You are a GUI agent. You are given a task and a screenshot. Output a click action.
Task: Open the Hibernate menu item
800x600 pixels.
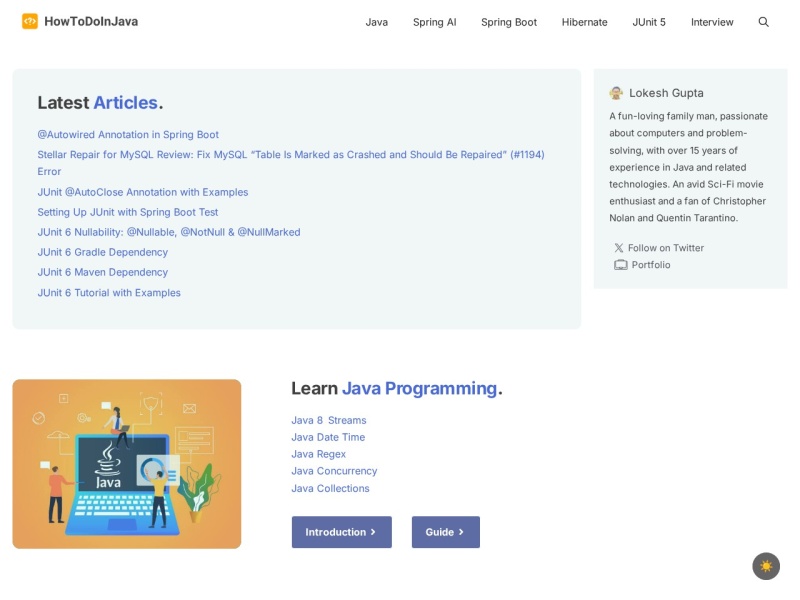coord(585,22)
